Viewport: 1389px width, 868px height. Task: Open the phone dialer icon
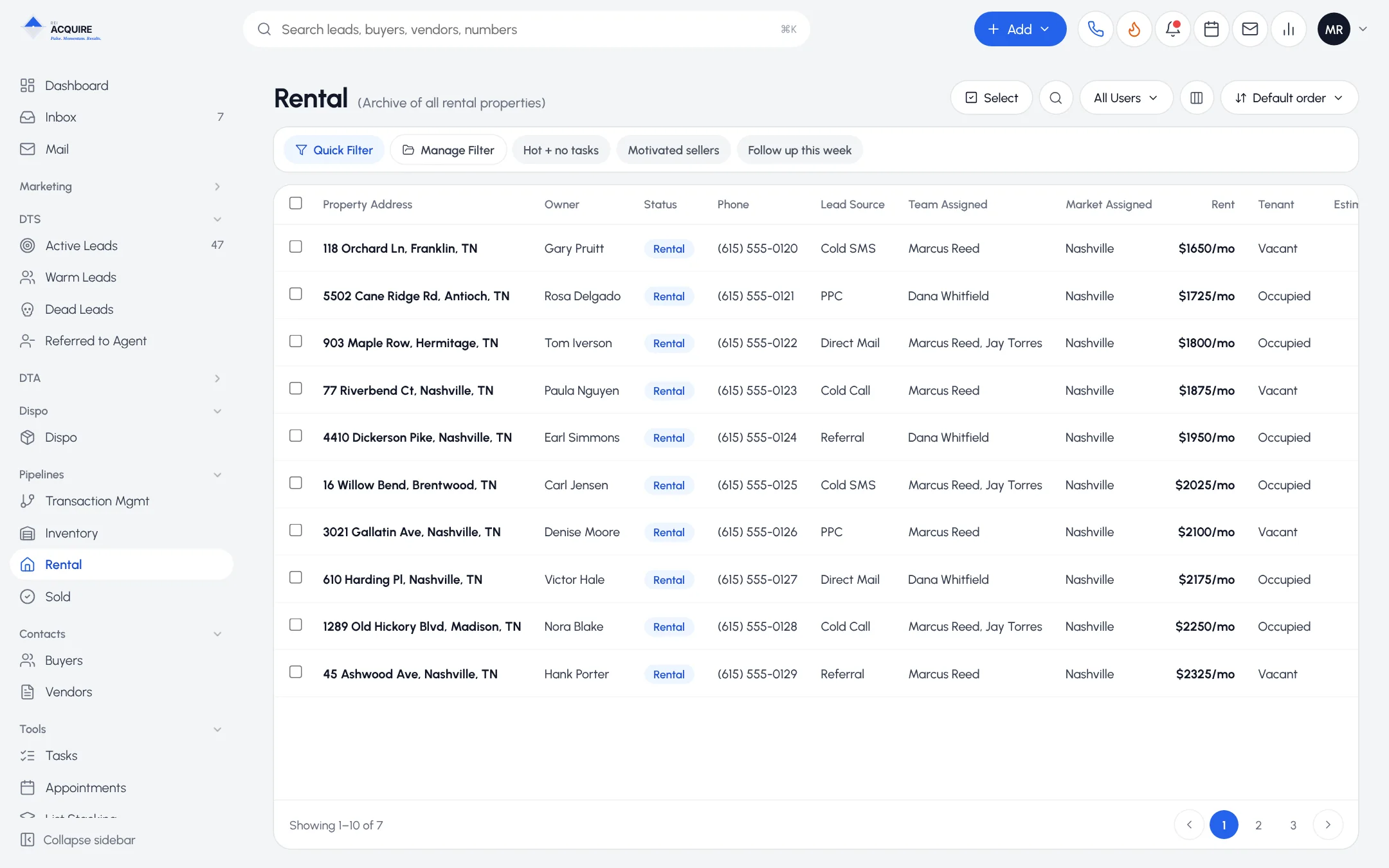[1095, 29]
